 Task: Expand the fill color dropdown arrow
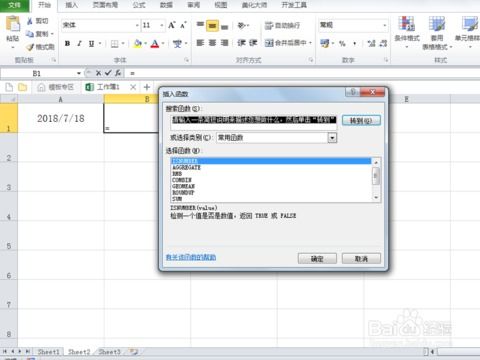point(145,43)
